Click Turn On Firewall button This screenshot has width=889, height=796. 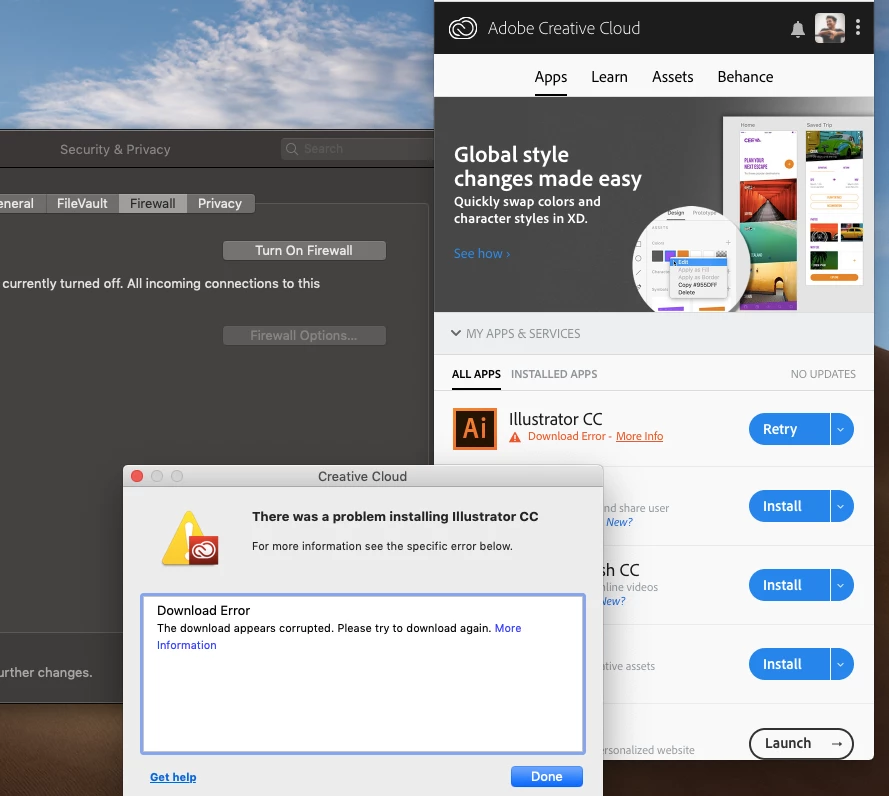coord(304,251)
